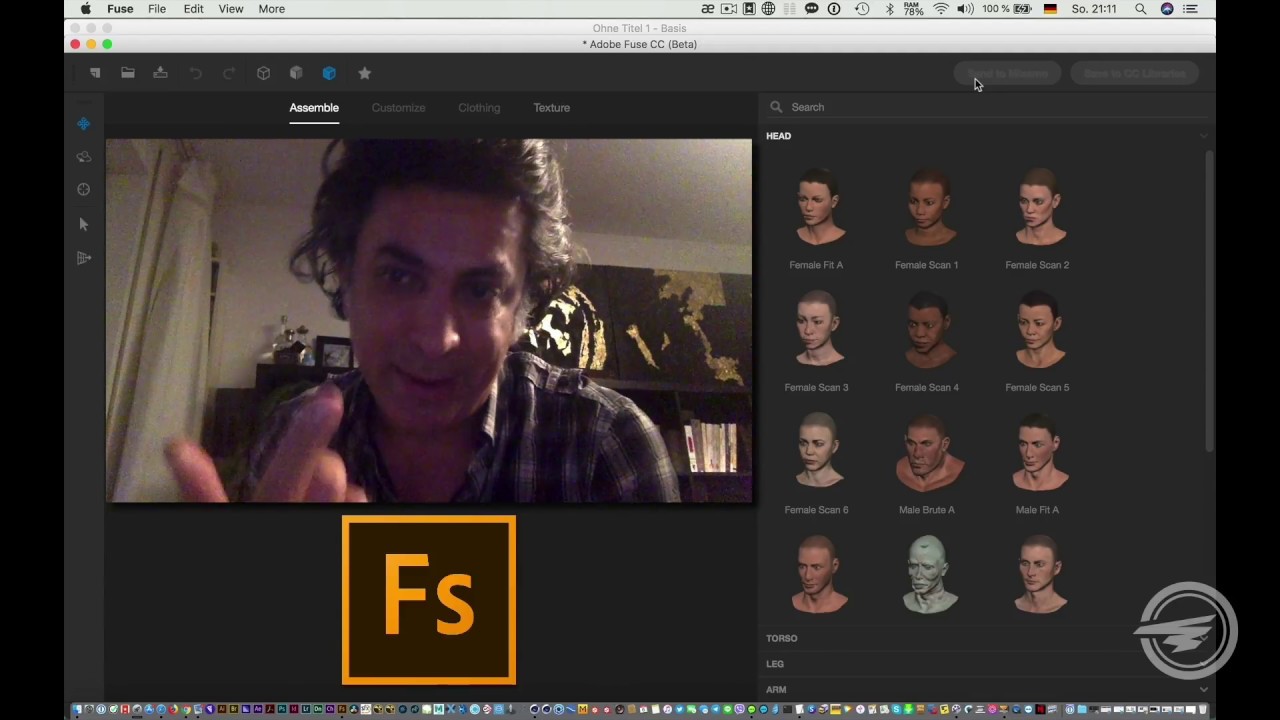Image resolution: width=1280 pixels, height=720 pixels.
Task: Open the File menu
Action: 157,9
